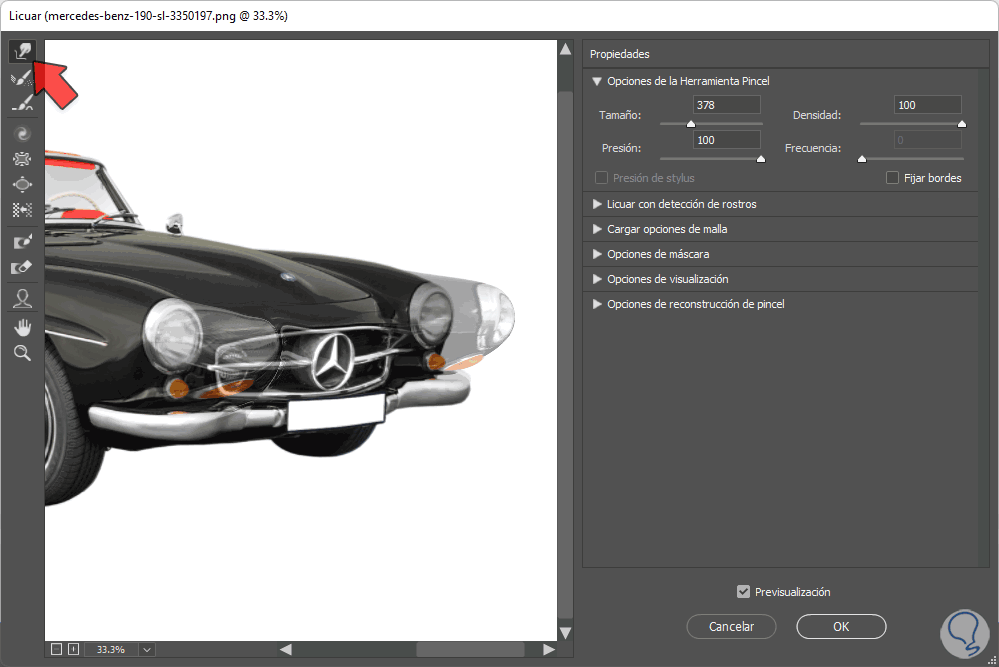Enable the Fijar bordes checkbox
Image resolution: width=999 pixels, height=667 pixels.
(892, 178)
